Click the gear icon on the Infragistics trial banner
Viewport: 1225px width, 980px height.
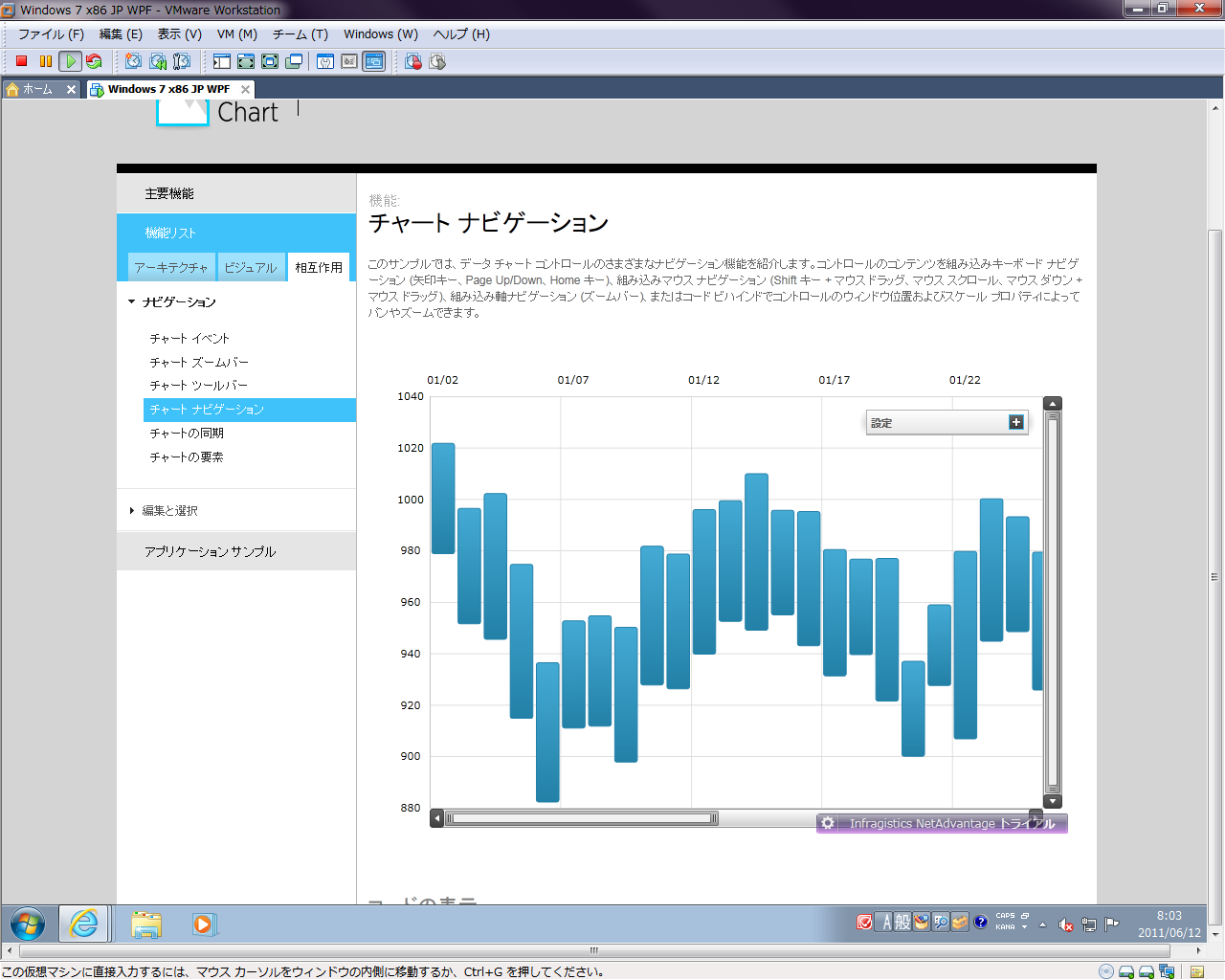pyautogui.click(x=828, y=823)
